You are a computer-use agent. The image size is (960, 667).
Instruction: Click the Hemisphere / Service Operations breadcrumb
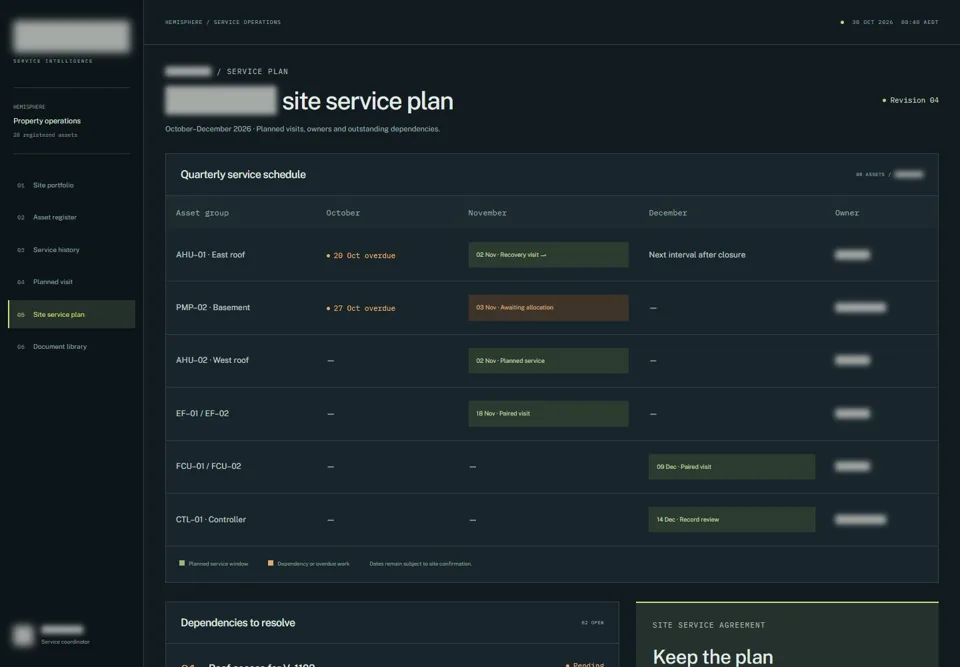pos(223,22)
